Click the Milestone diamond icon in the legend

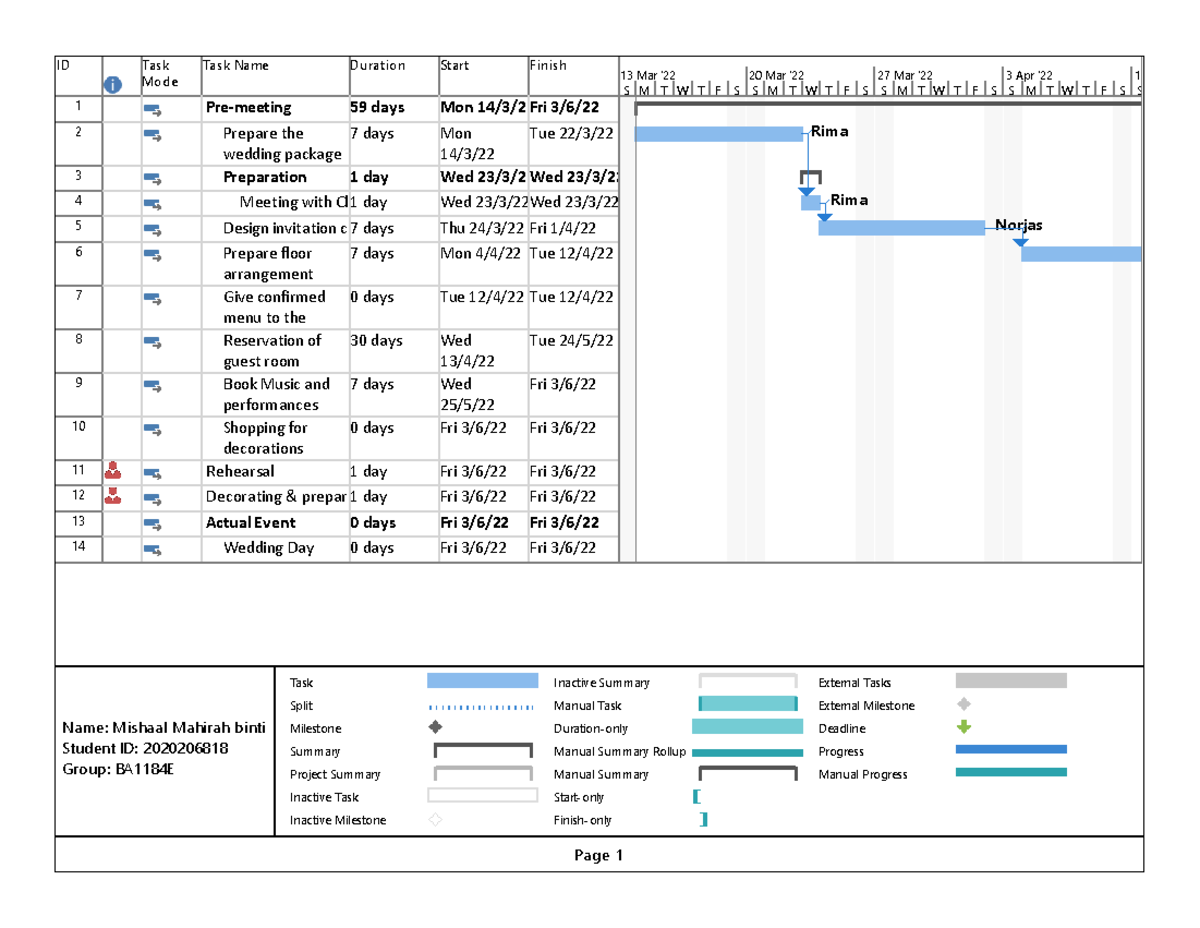(434, 728)
